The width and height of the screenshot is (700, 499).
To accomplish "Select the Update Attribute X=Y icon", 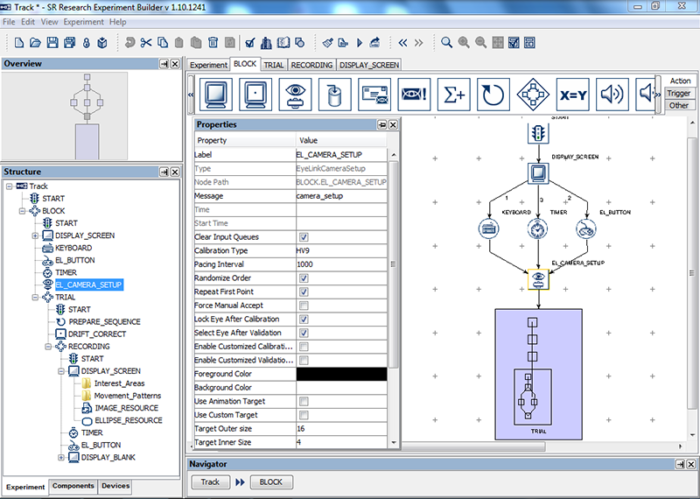I will coord(573,95).
